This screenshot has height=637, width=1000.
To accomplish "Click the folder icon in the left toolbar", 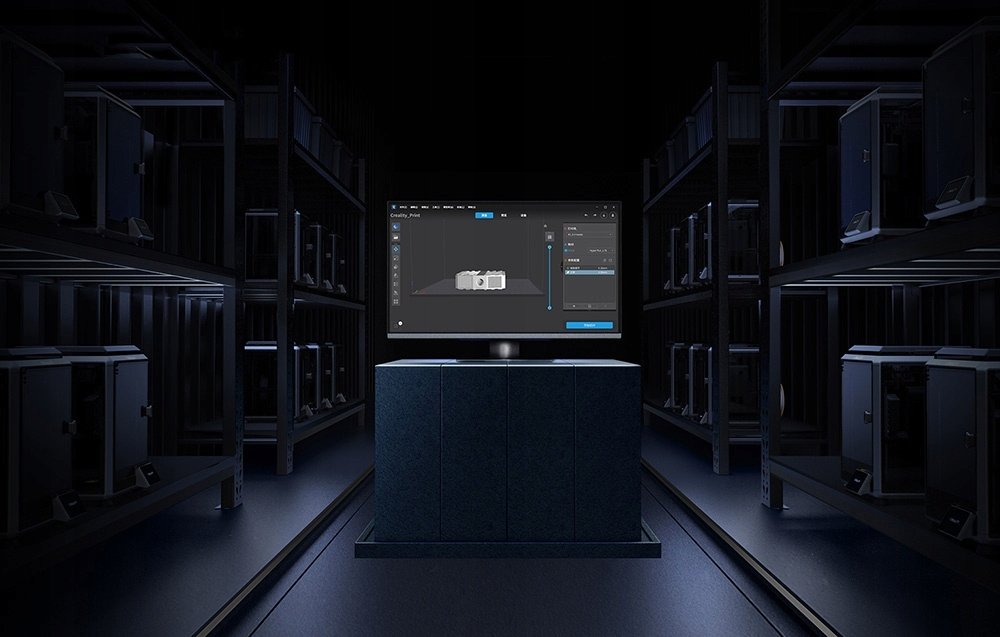I will pos(396,237).
